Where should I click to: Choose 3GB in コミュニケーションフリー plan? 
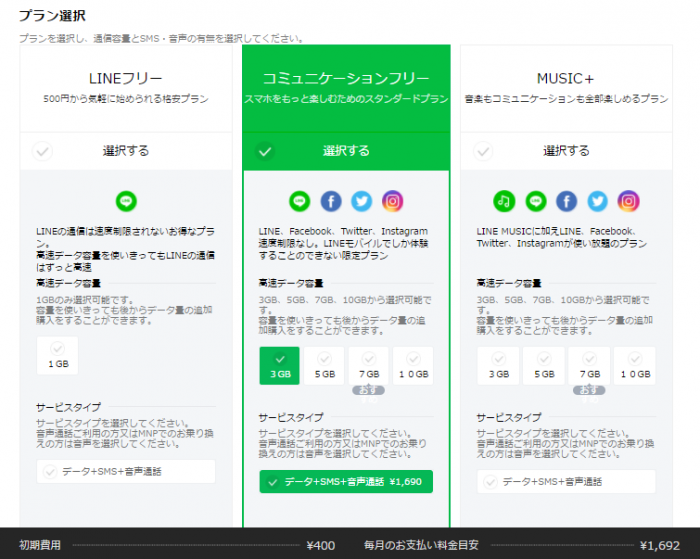coord(279,366)
